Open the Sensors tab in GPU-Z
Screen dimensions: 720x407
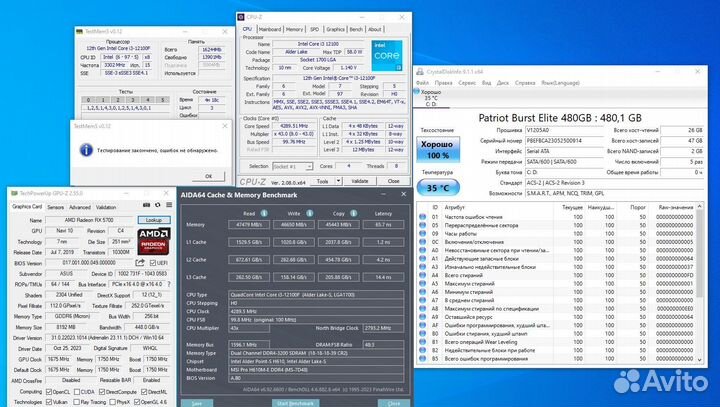tap(56, 207)
